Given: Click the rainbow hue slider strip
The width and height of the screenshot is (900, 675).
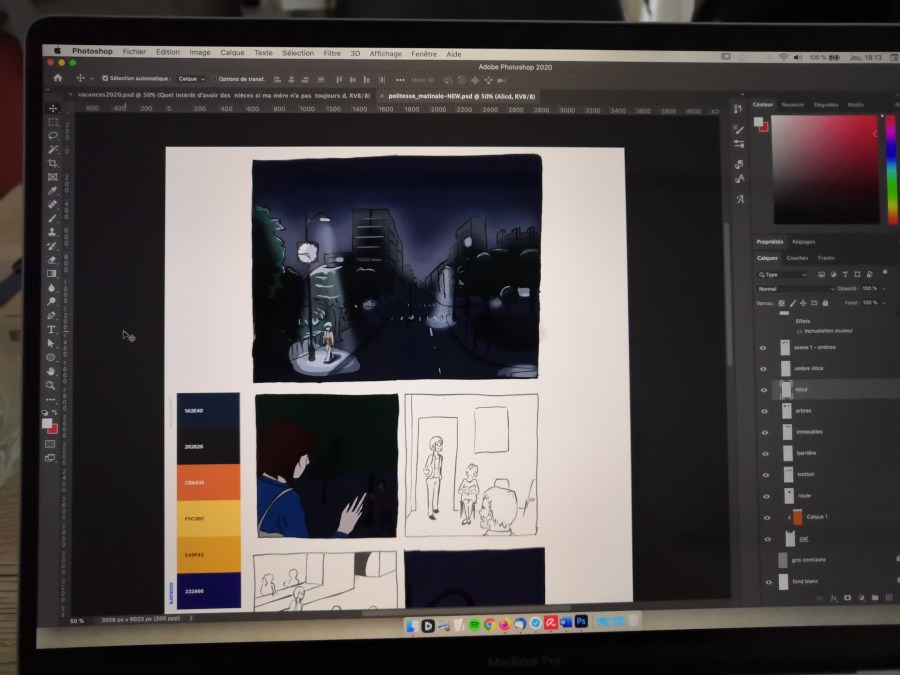Looking at the screenshot, I should pyautogui.click(x=891, y=168).
